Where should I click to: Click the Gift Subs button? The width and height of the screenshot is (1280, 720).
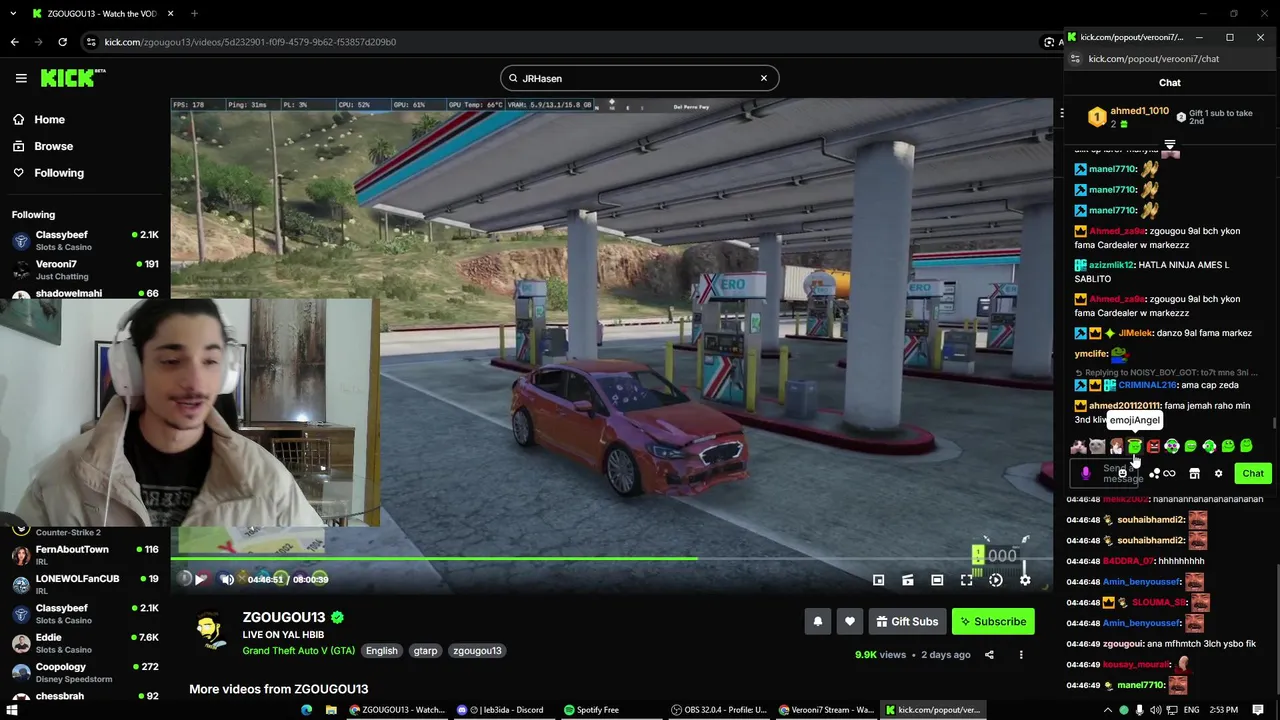point(907,621)
